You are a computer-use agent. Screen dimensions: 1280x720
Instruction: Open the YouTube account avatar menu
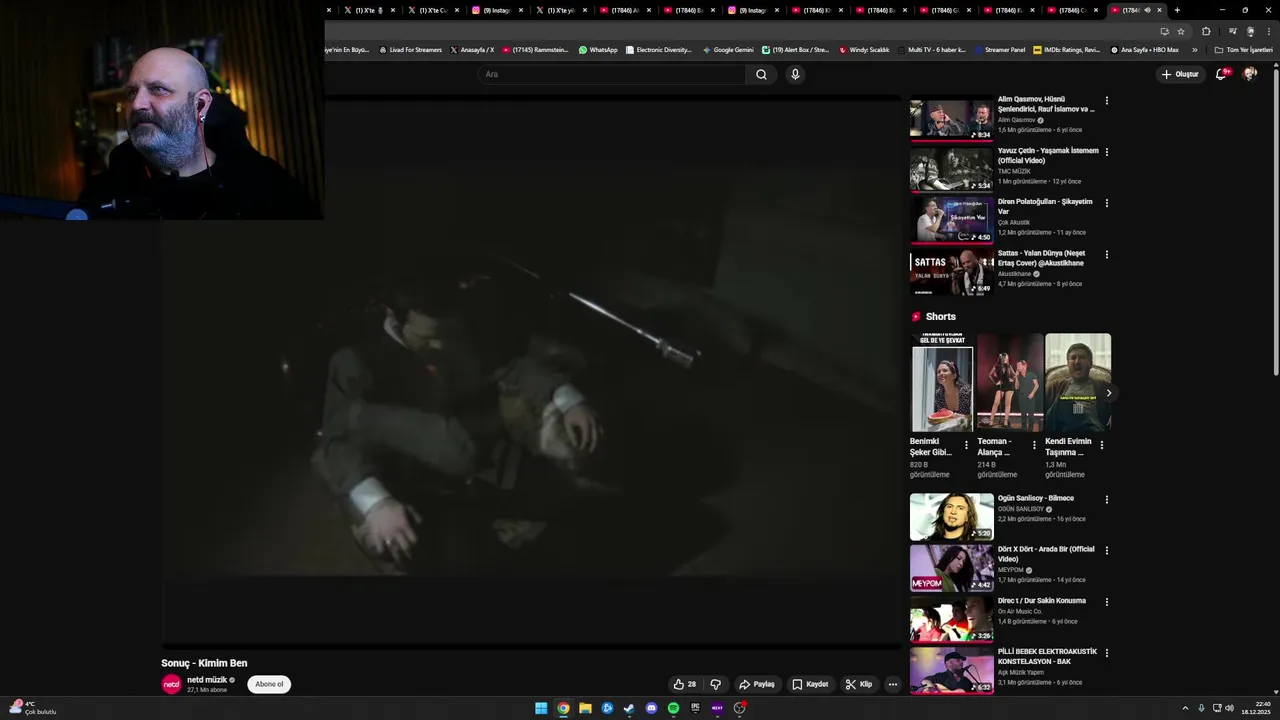coord(1249,74)
